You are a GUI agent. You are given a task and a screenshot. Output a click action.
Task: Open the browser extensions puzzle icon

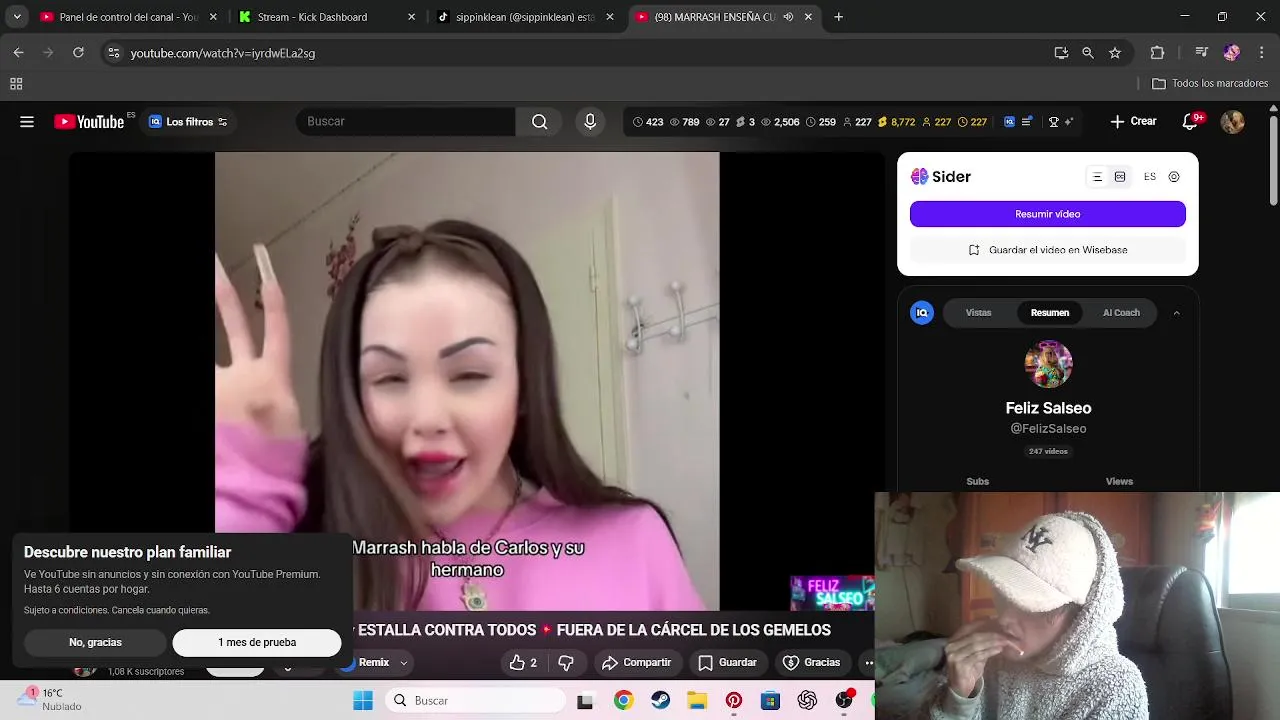[x=1157, y=53]
